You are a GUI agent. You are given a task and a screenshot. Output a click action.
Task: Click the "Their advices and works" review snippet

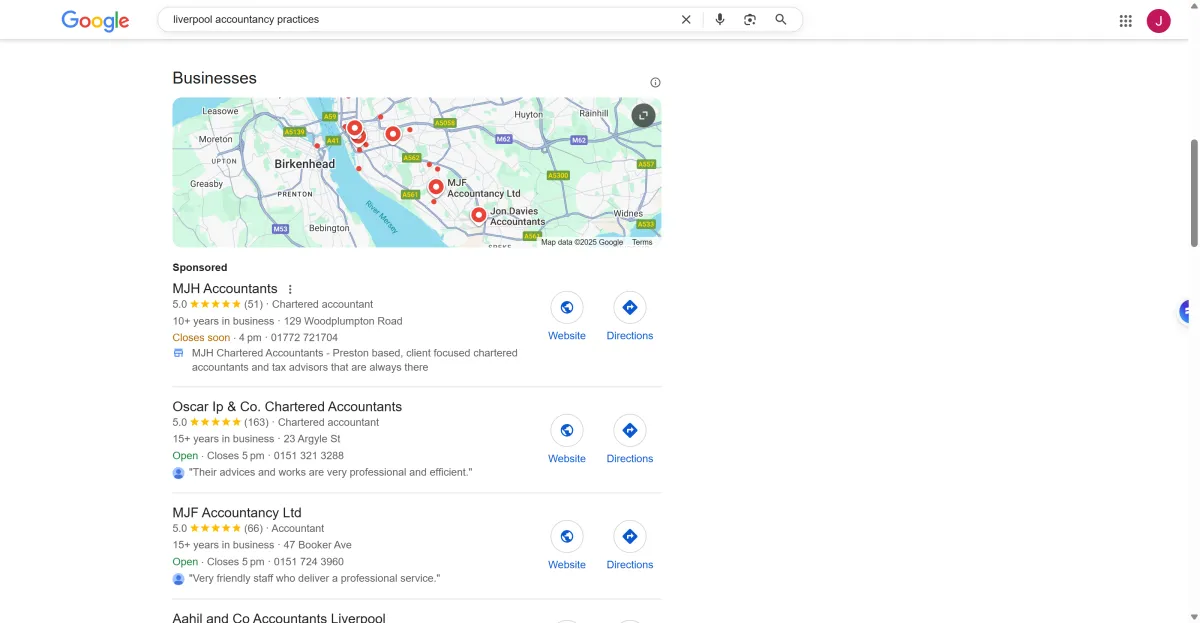(x=331, y=472)
